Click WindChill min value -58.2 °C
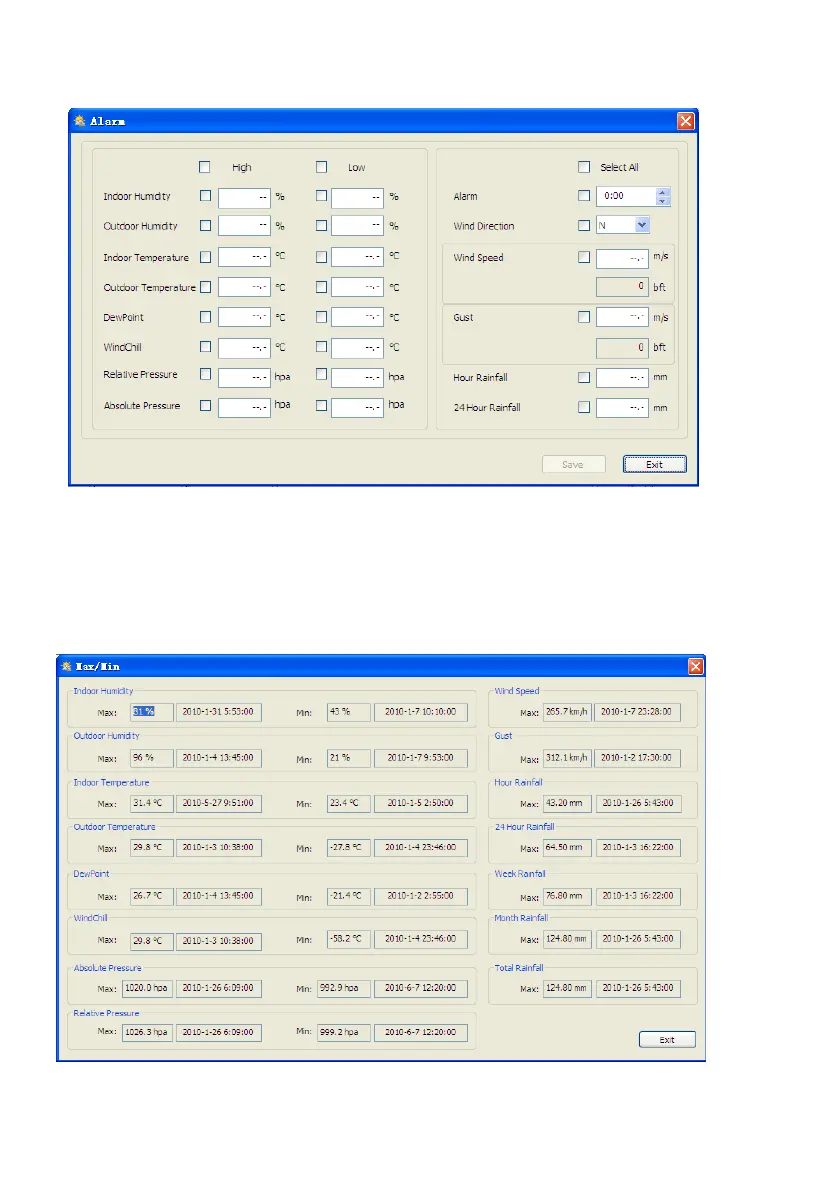This screenshot has width=822, height=1191. coord(349,939)
